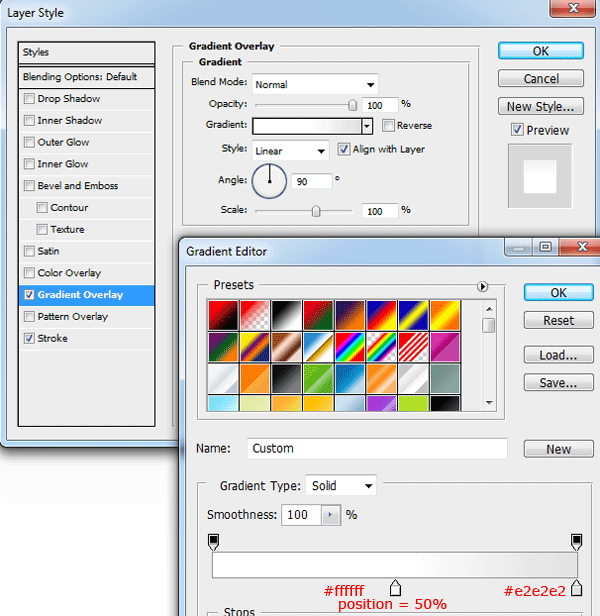The image size is (600, 616).
Task: Select the blue, yellow, blue gradient preset
Action: tap(413, 315)
